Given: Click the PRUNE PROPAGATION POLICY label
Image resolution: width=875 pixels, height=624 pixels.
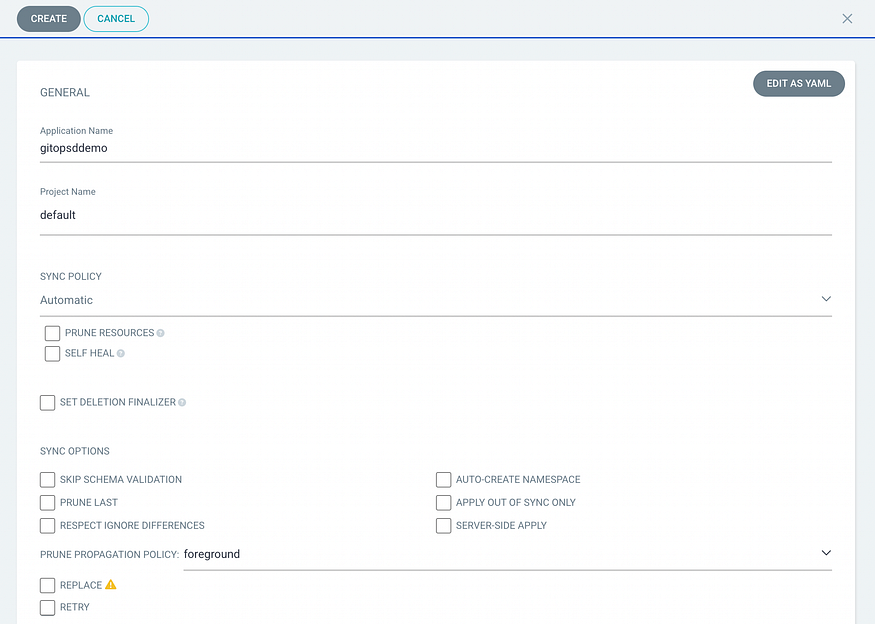Looking at the screenshot, I should 109,554.
